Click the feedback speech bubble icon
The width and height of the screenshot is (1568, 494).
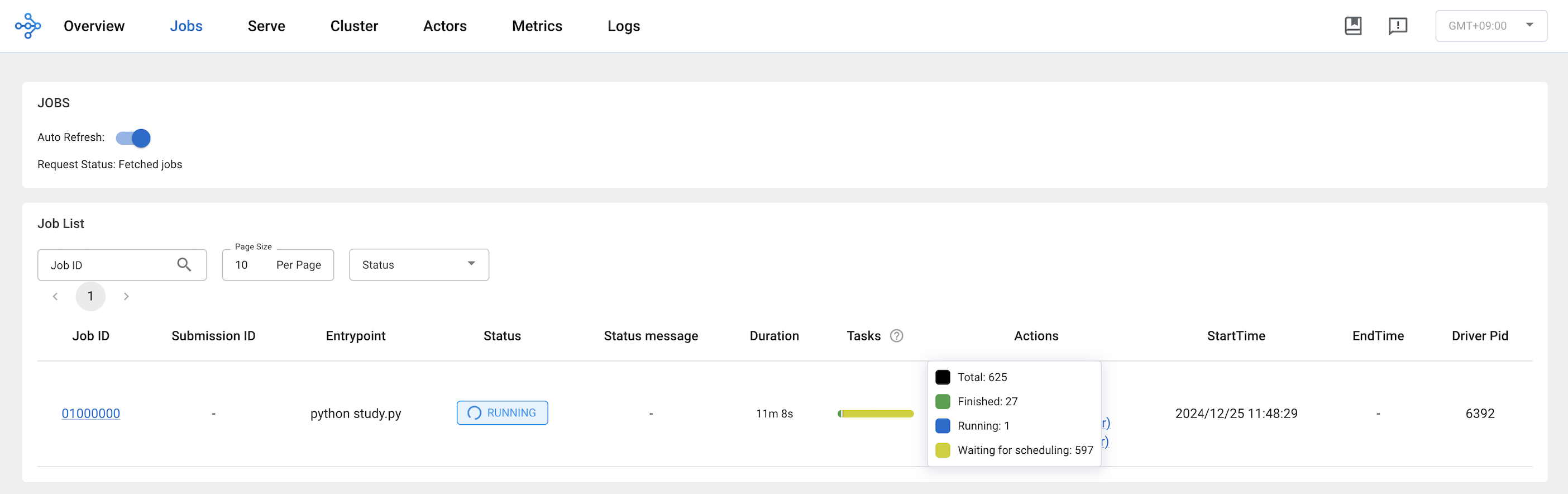coord(1398,26)
